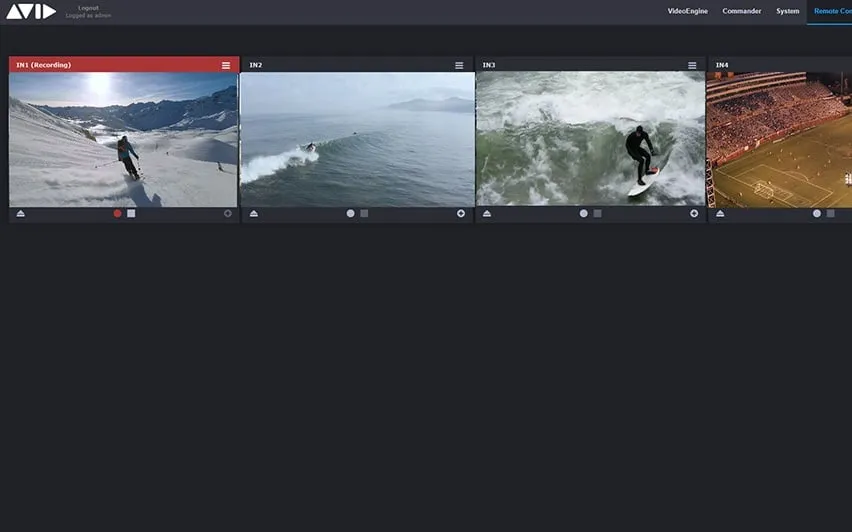Click the IN4 channel title
This screenshot has width=852, height=532.
pos(722,65)
